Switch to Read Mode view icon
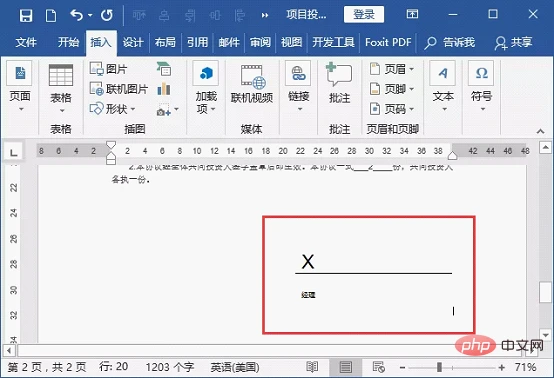 coord(312,367)
